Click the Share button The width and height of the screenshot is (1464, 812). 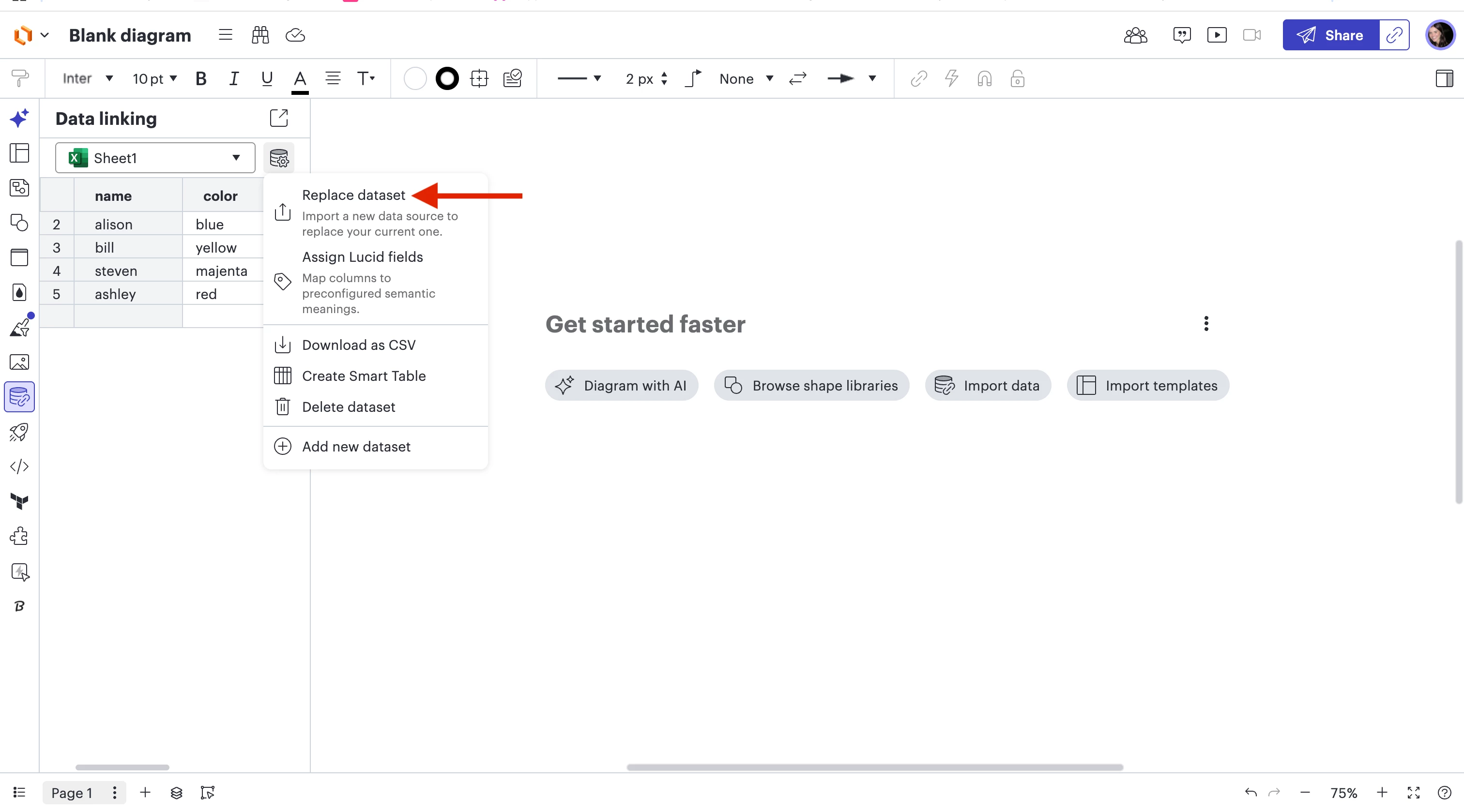(x=1330, y=35)
